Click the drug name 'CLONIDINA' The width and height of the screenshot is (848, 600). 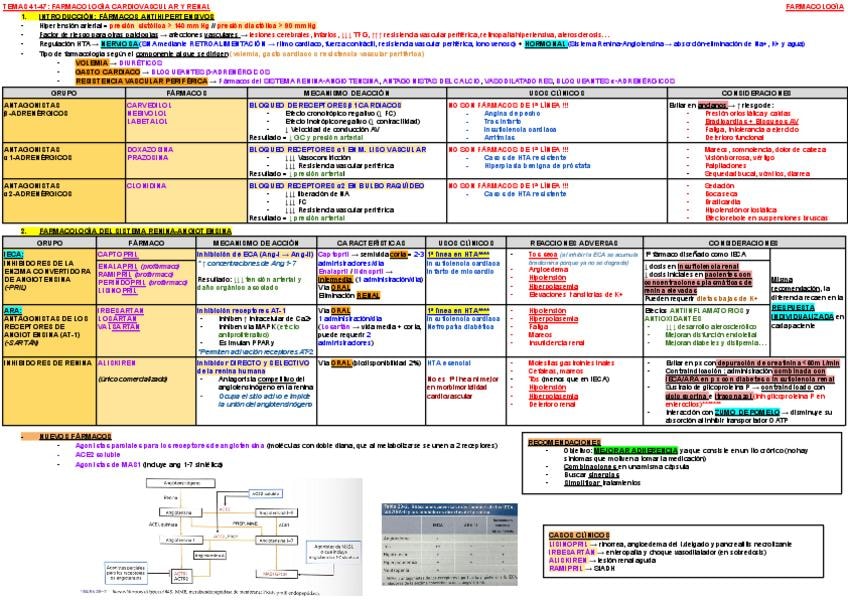(x=146, y=186)
